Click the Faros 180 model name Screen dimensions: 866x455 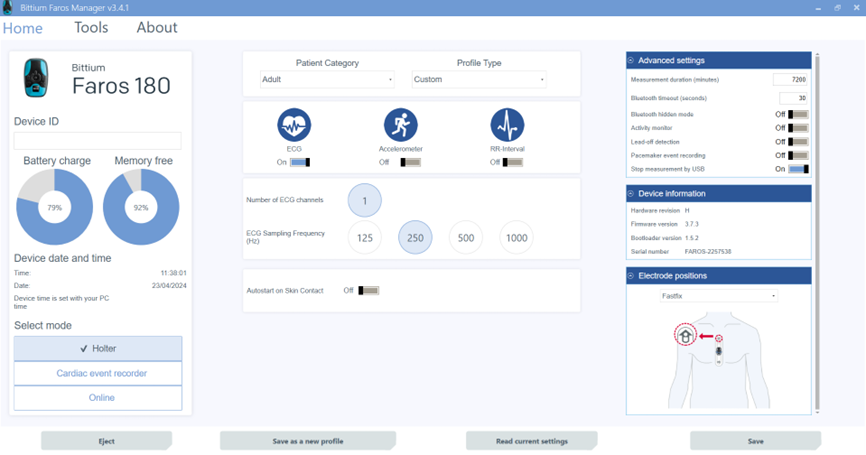click(x=121, y=86)
